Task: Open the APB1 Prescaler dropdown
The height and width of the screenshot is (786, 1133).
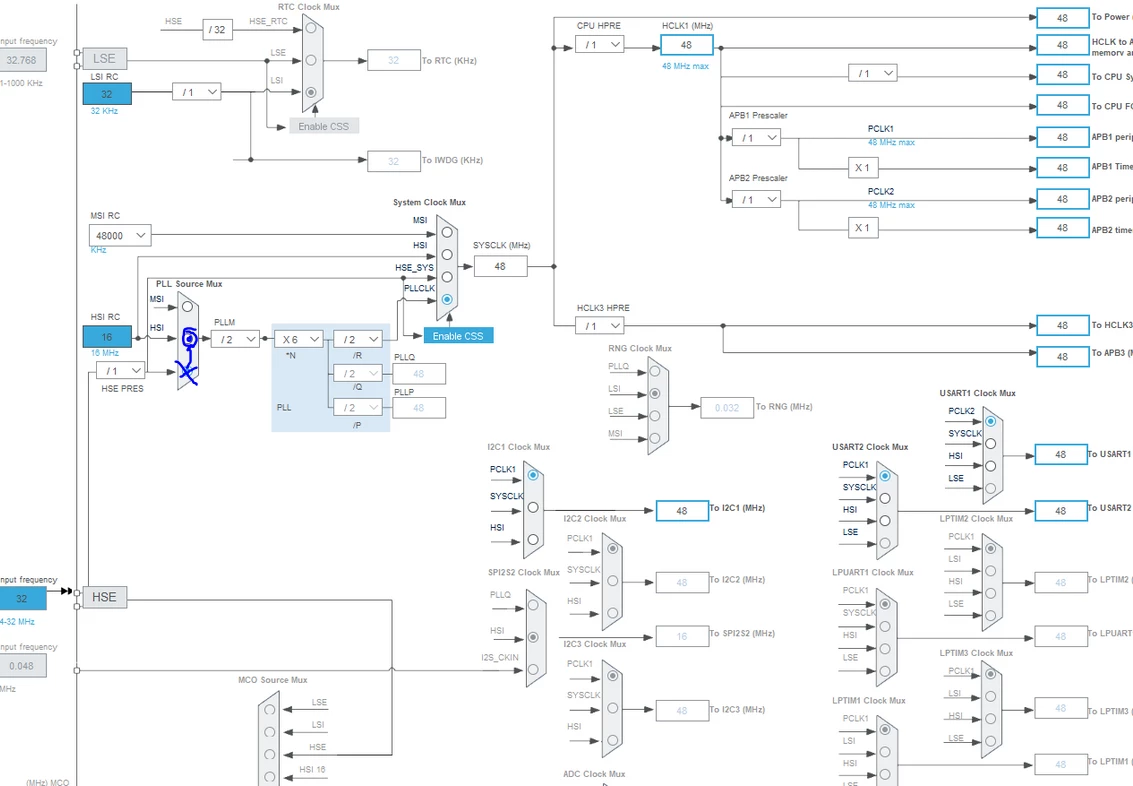Action: coord(756,137)
